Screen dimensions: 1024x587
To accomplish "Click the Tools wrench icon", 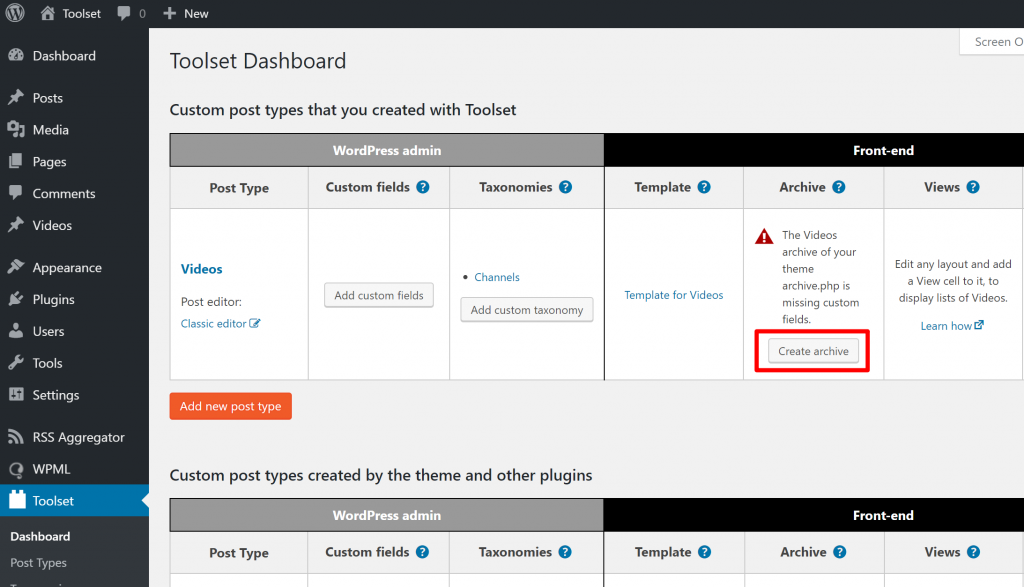I will [x=16, y=362].
